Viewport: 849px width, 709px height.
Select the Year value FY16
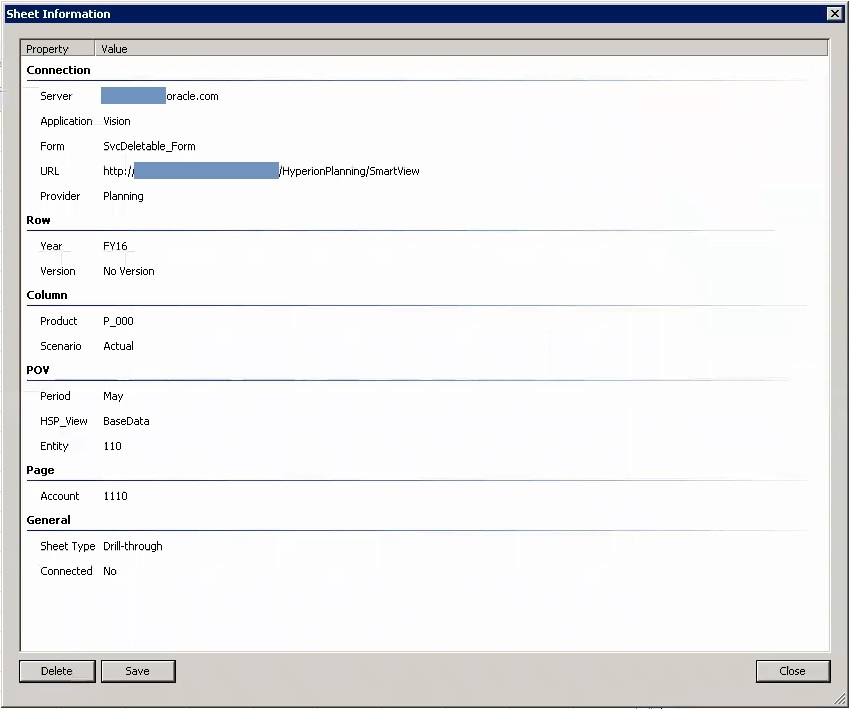point(115,246)
